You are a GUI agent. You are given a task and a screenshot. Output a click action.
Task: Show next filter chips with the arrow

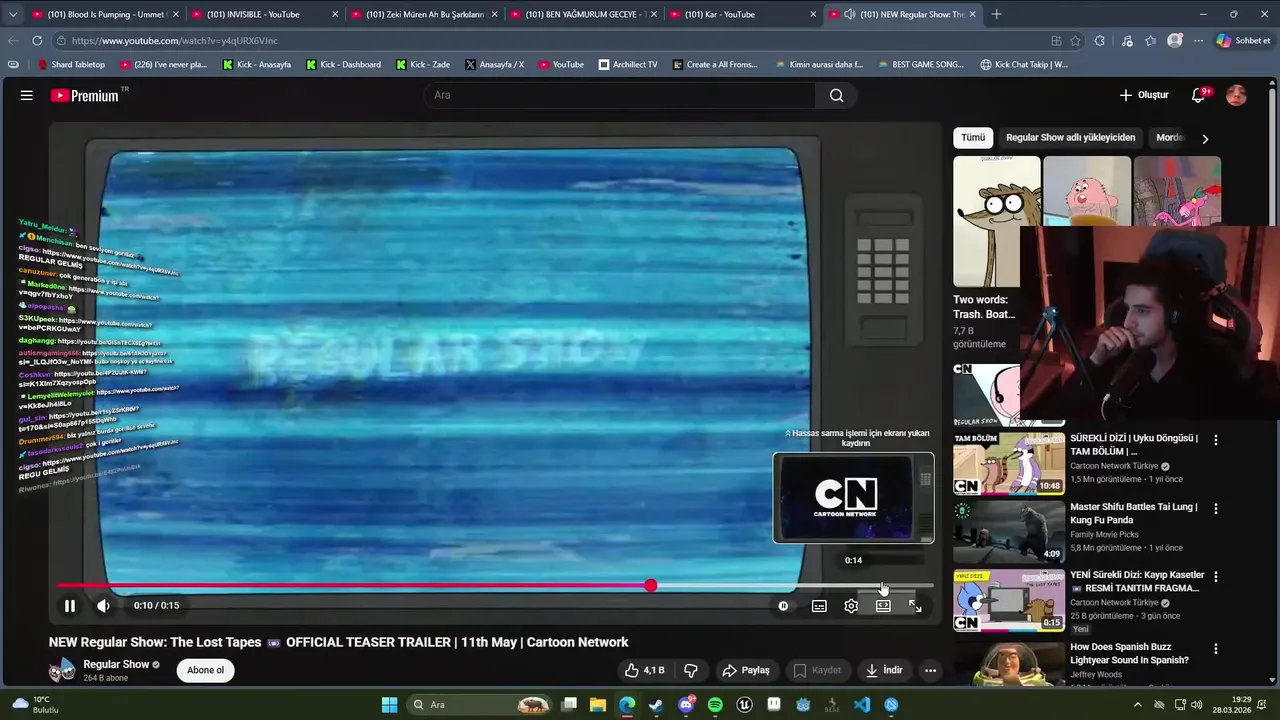pos(1205,139)
